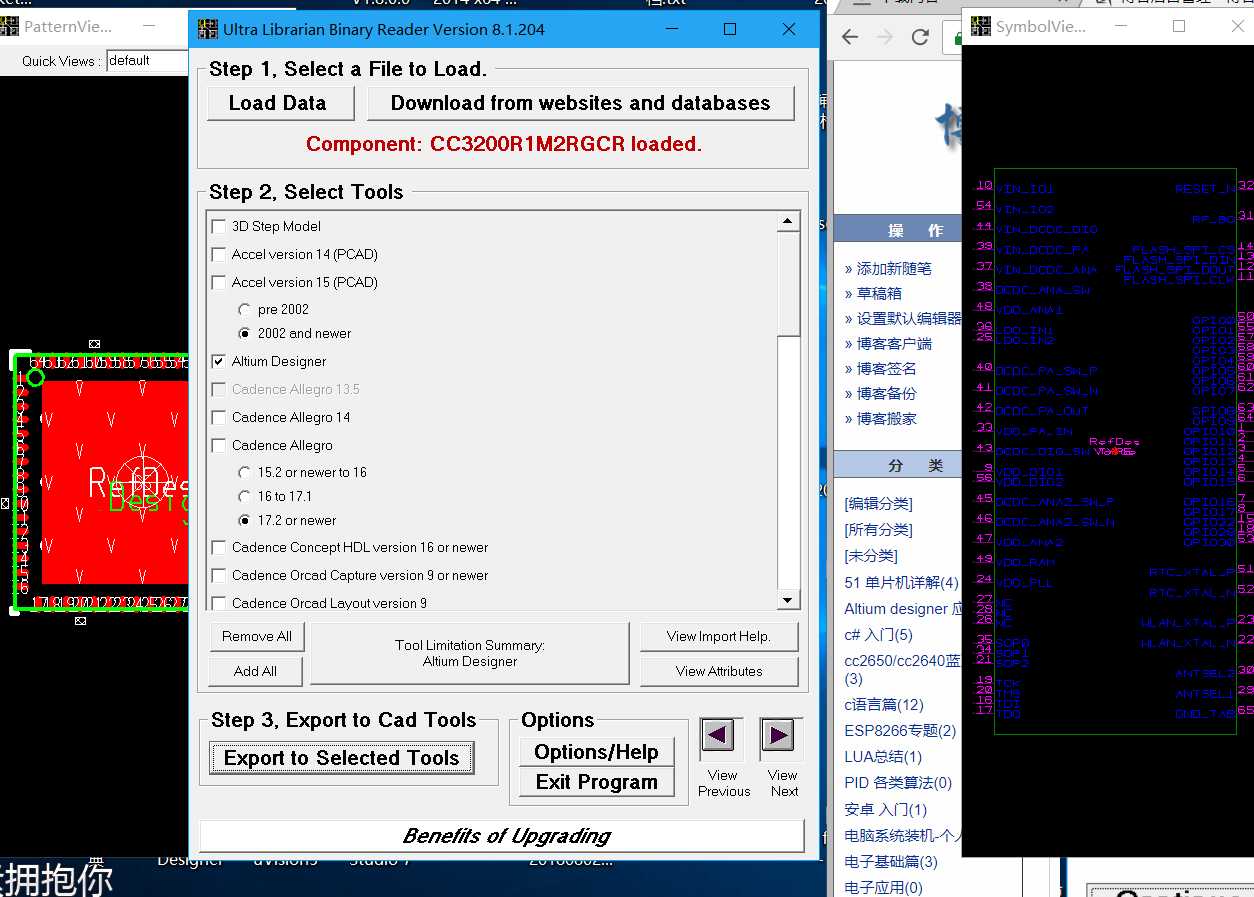Click the tools list scroll-down arrow

788,600
